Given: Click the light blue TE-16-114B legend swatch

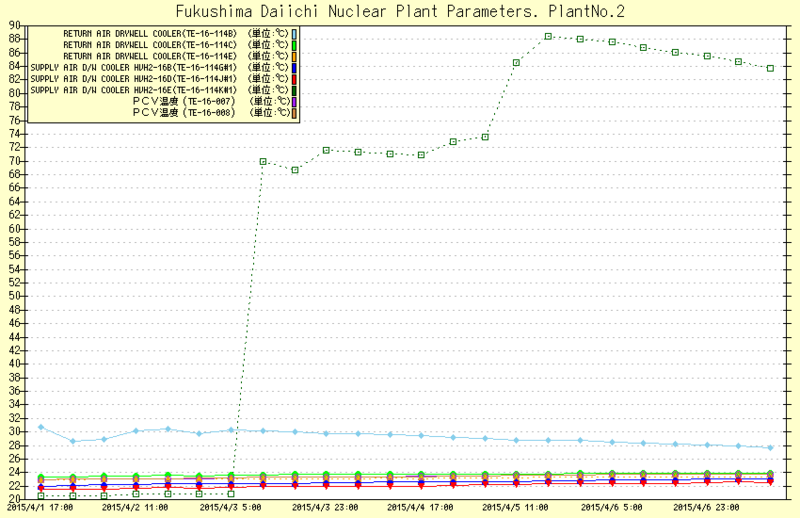Looking at the screenshot, I should point(294,34).
